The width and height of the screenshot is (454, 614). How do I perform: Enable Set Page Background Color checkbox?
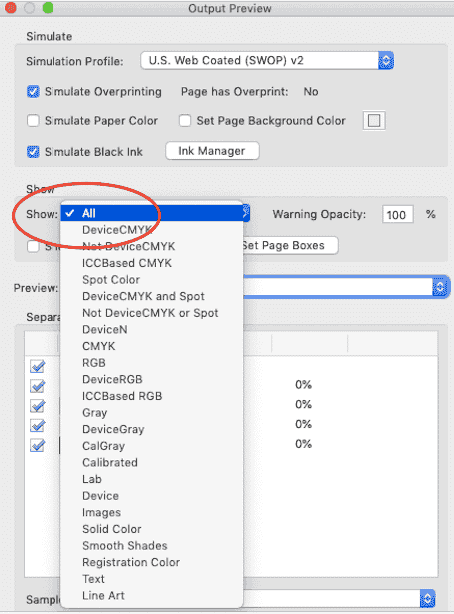click(185, 121)
